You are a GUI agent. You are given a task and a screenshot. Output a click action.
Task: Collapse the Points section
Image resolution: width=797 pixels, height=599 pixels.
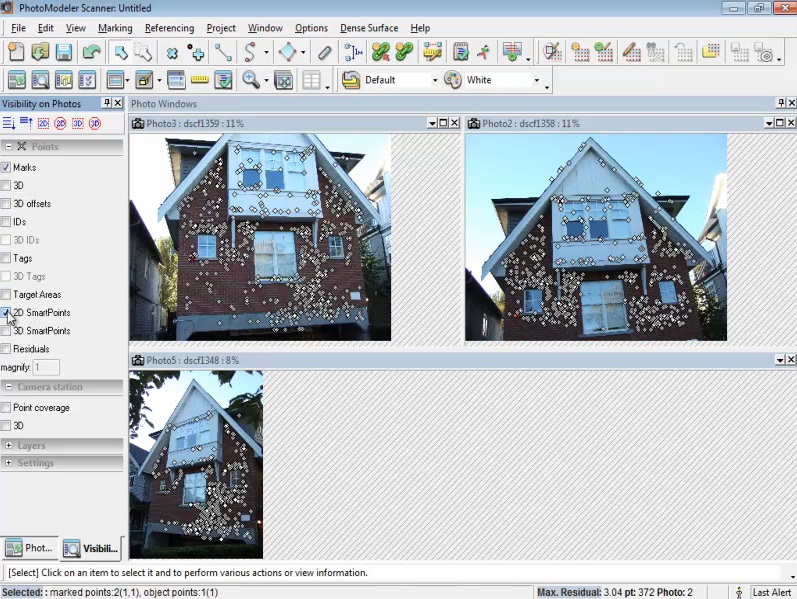tap(9, 147)
